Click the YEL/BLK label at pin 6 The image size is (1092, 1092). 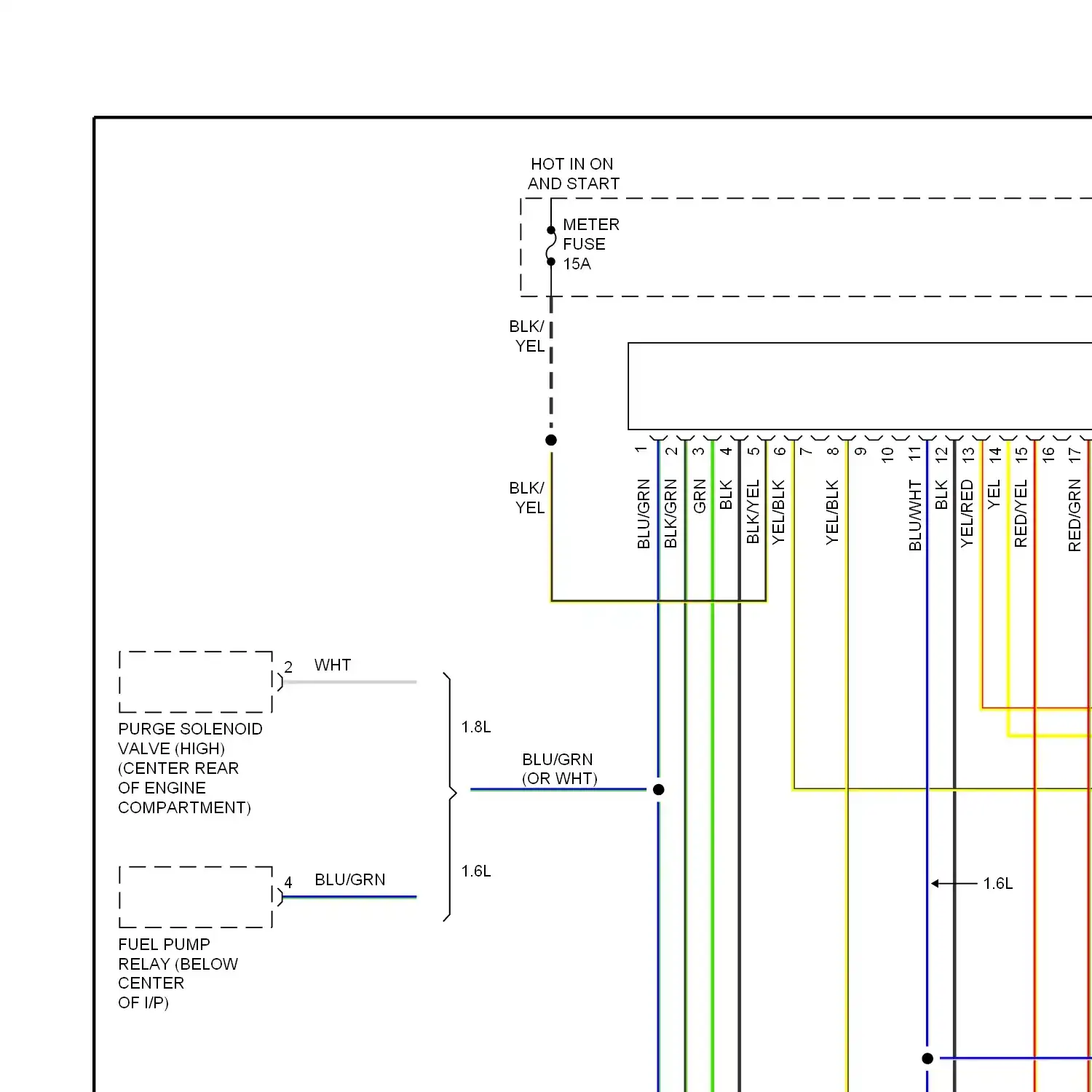pos(778,513)
